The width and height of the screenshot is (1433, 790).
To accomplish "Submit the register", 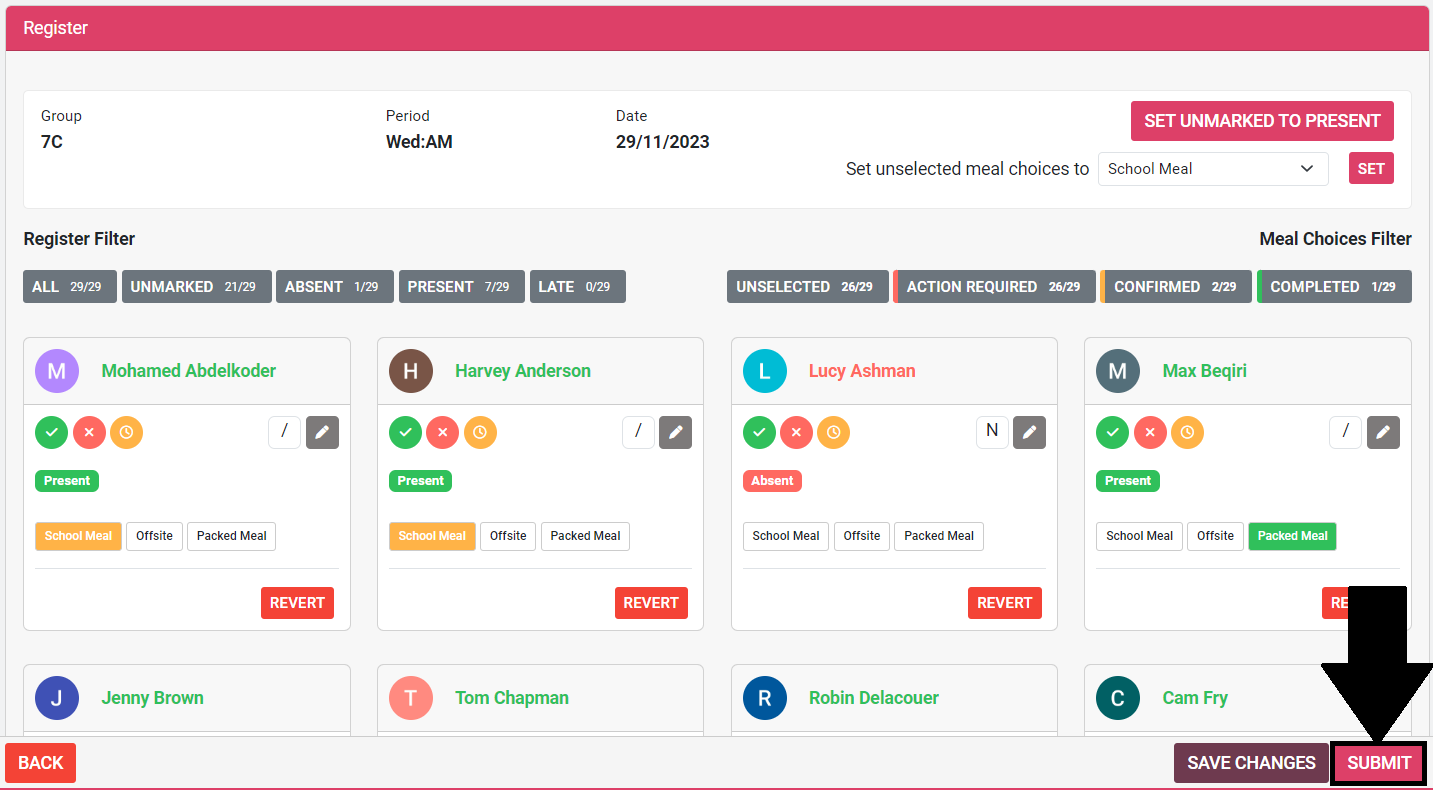I will (x=1378, y=763).
